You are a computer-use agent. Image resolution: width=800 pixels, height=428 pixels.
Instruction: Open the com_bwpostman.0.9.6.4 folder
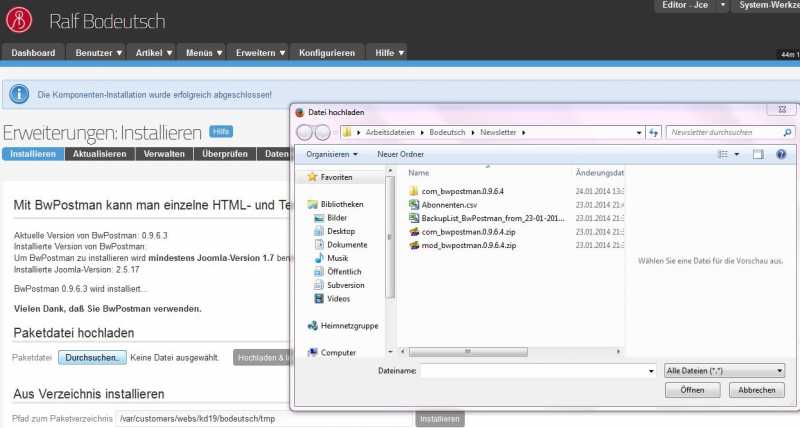[x=462, y=190]
